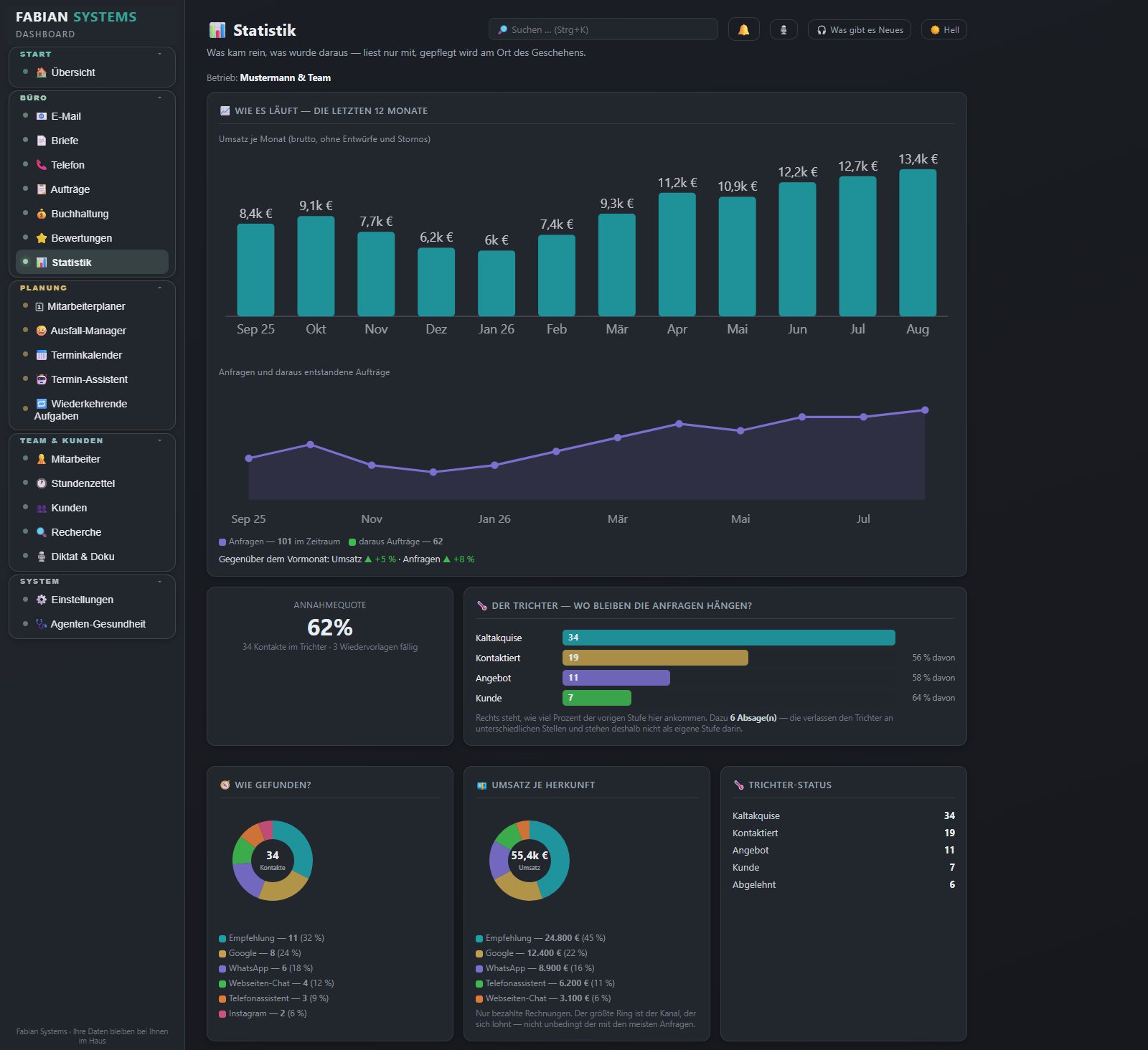Click the Wiederkehrende Aufgaben repeat icon
Screen dimensions: 1148x1050
(42, 404)
